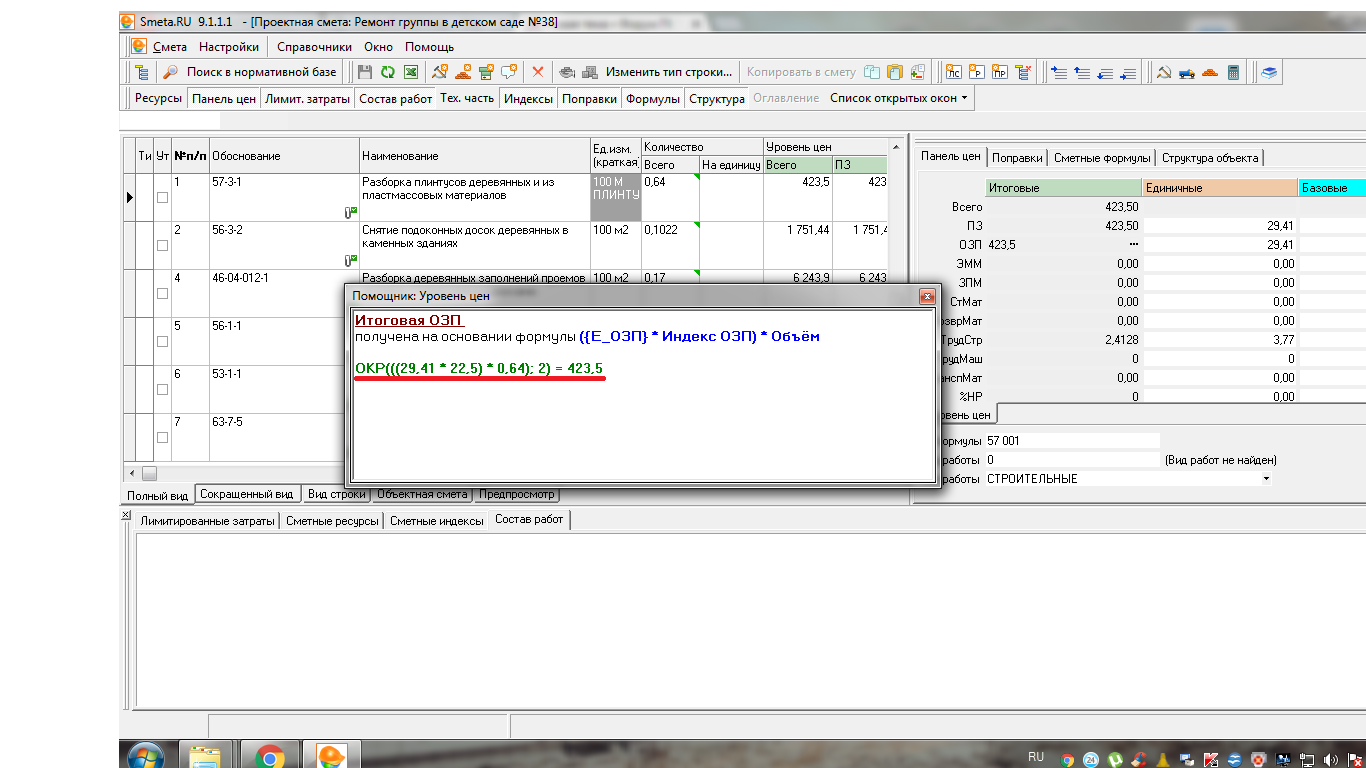Add labor resource with hammer-sickle star icon
Screen dimensions: 1366x768
(440, 72)
